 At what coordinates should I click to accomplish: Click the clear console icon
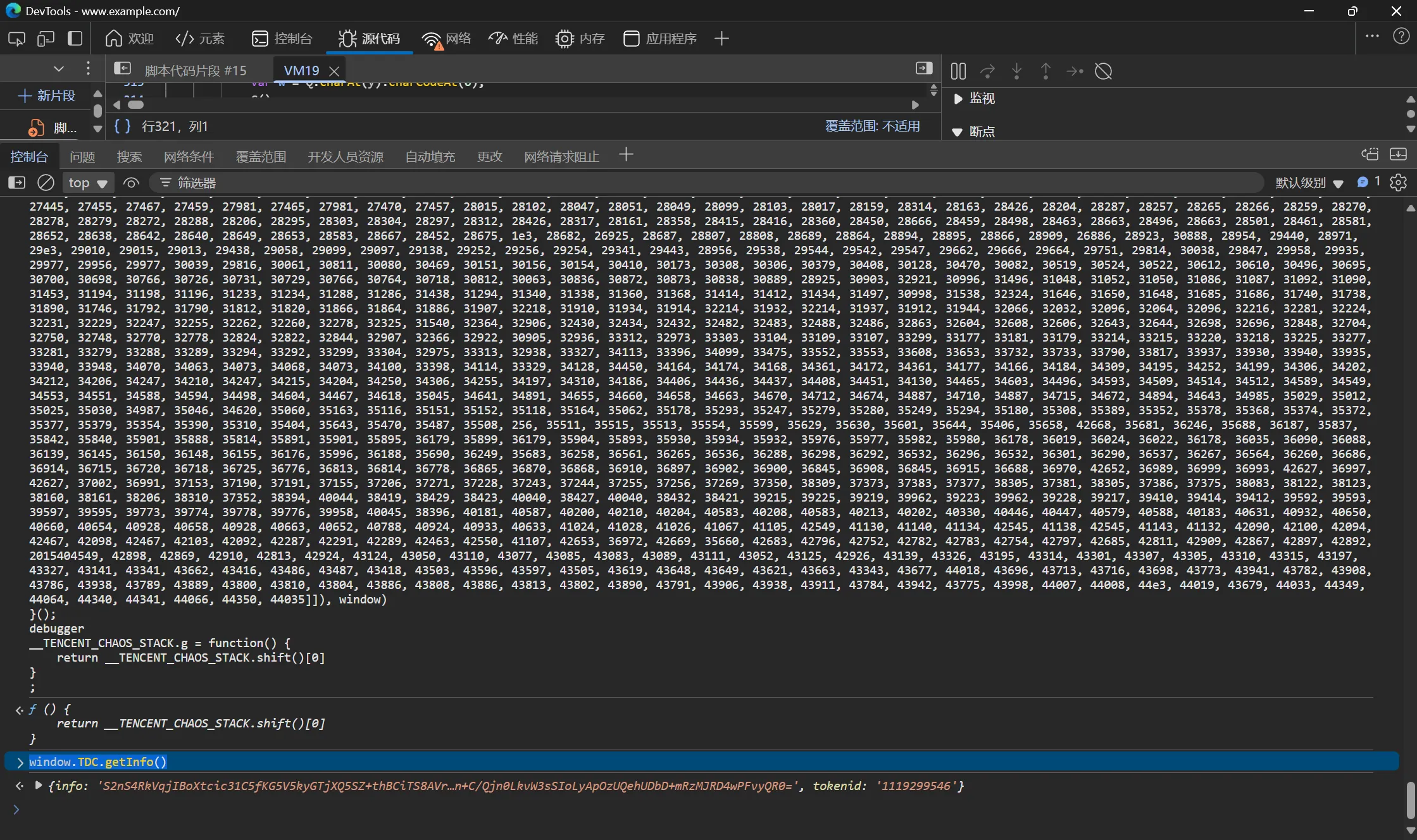(46, 183)
